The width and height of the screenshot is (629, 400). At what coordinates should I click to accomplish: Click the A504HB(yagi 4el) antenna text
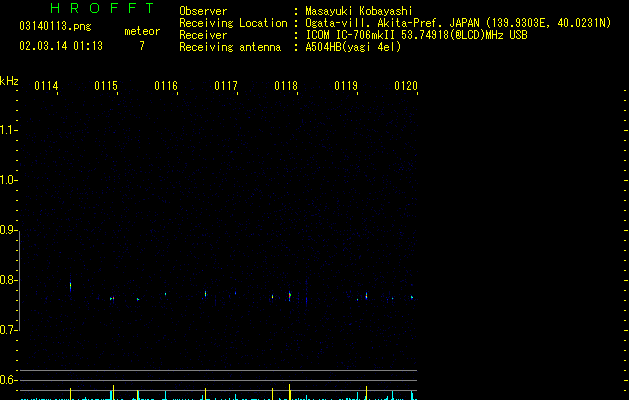point(353,47)
